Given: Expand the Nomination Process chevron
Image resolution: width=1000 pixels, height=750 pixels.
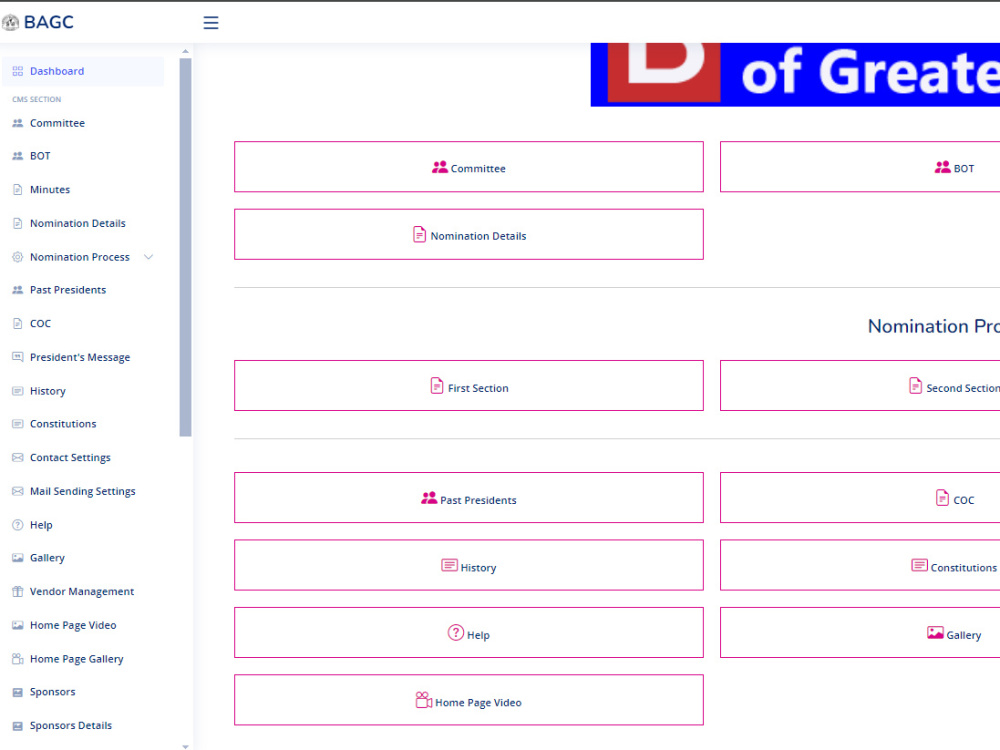Looking at the screenshot, I should click(149, 257).
